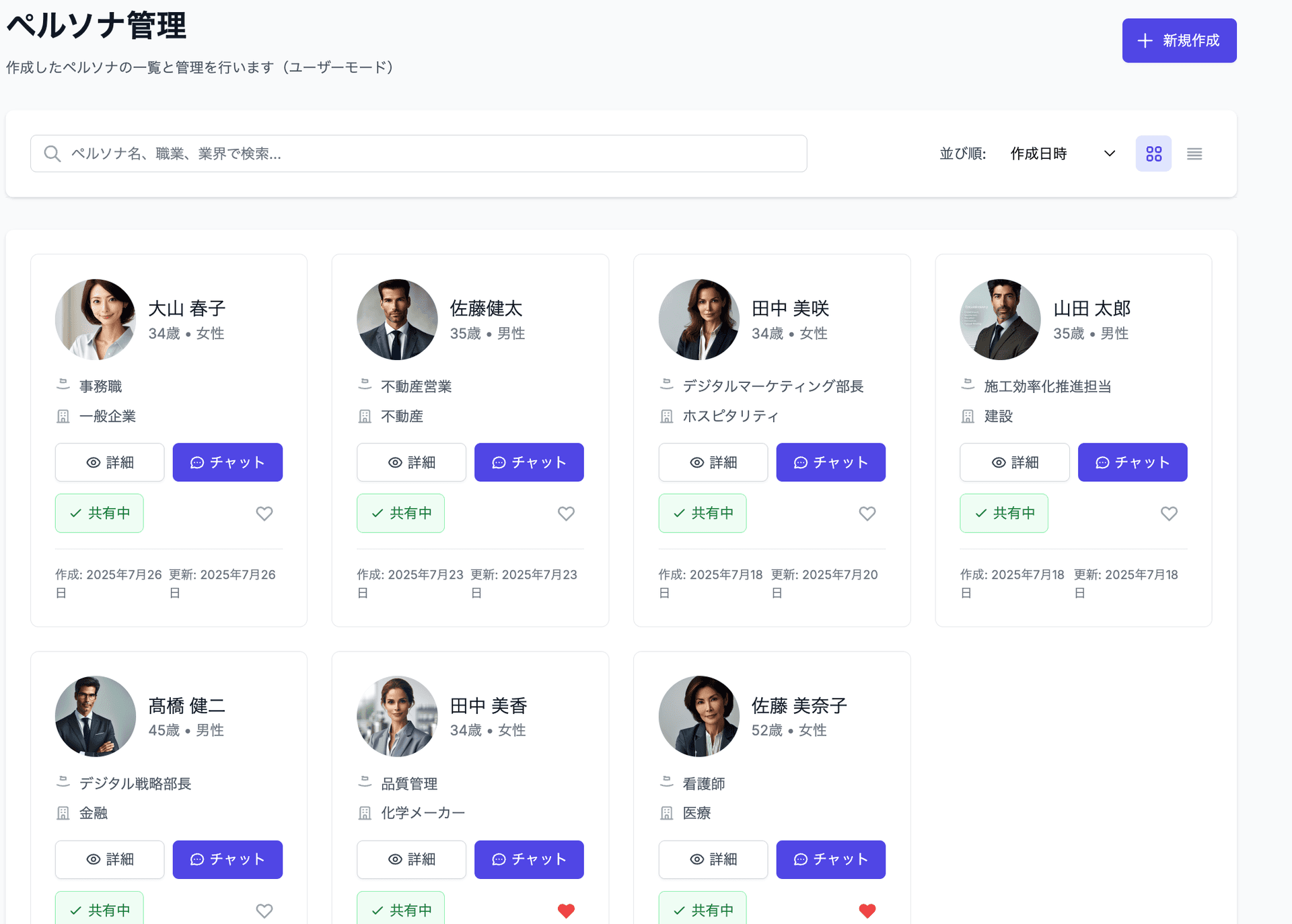Click the 共有中 badge on 田中 美咲's card
Viewport: 1292px width, 924px height.
[703, 513]
